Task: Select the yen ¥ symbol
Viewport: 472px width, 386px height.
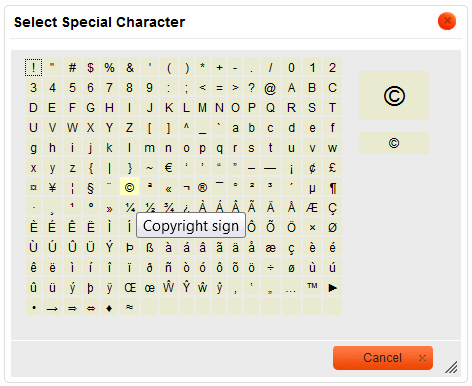Action: coord(52,188)
